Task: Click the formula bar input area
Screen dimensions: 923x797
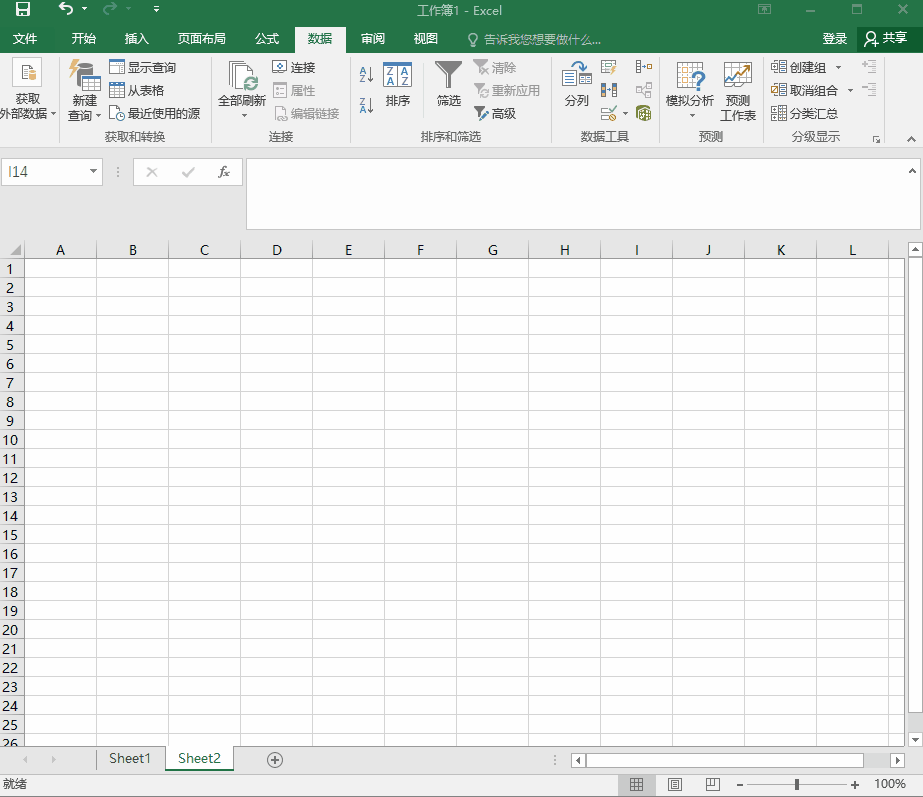Action: 577,194
